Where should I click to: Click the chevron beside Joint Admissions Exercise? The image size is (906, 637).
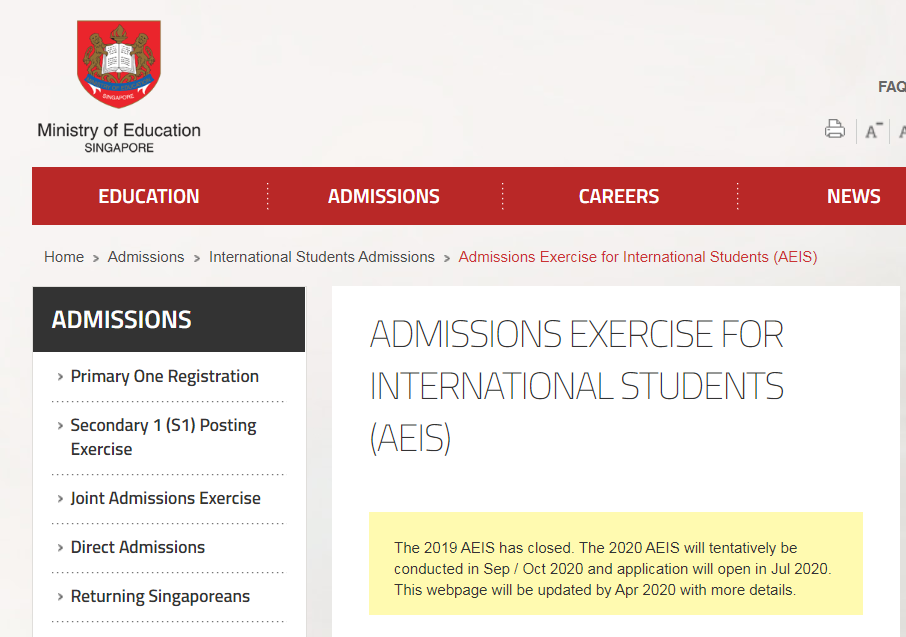pyautogui.click(x=61, y=499)
